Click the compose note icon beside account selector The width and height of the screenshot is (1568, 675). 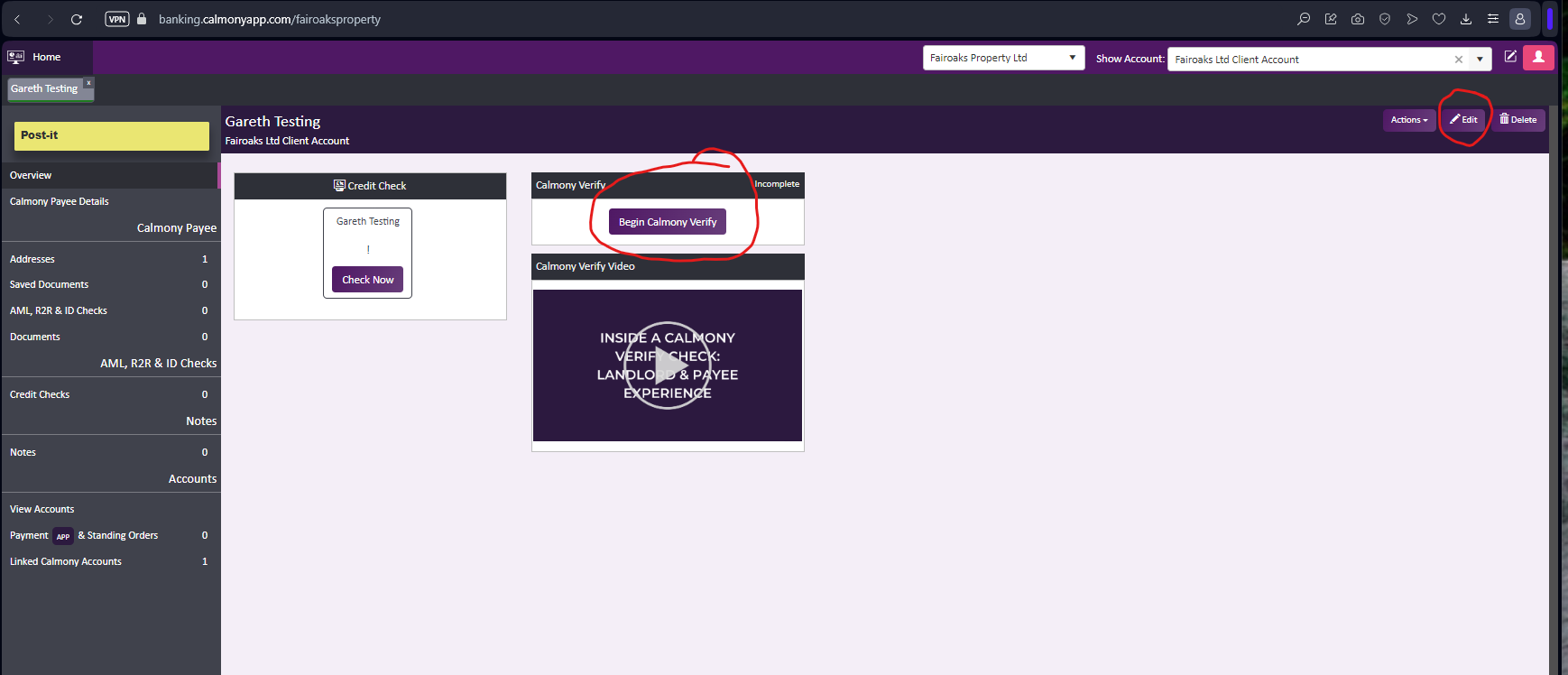(x=1509, y=57)
